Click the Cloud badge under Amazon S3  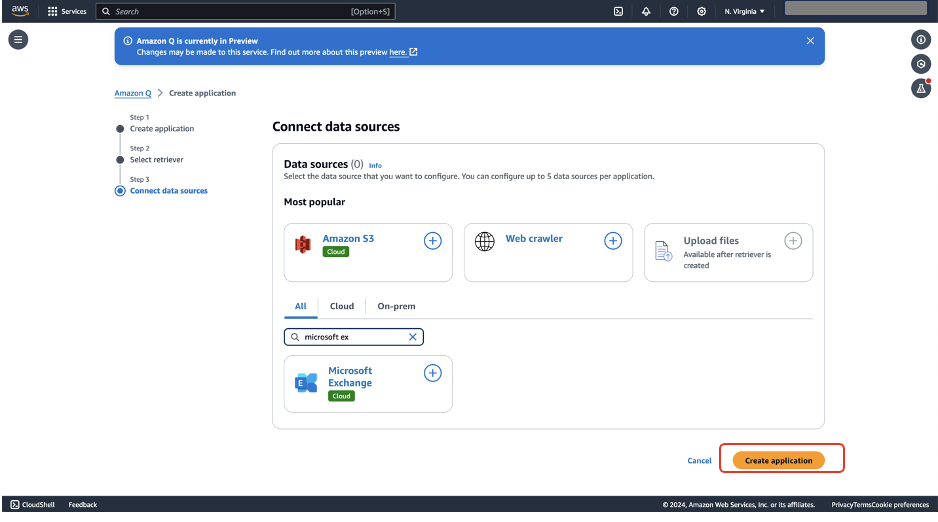coord(336,252)
